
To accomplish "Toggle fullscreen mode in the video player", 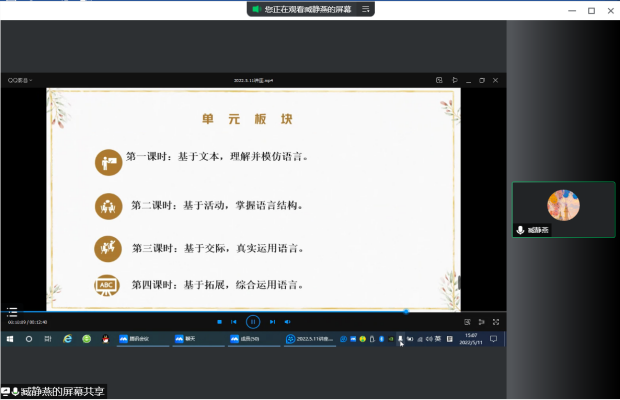I will pos(496,322).
